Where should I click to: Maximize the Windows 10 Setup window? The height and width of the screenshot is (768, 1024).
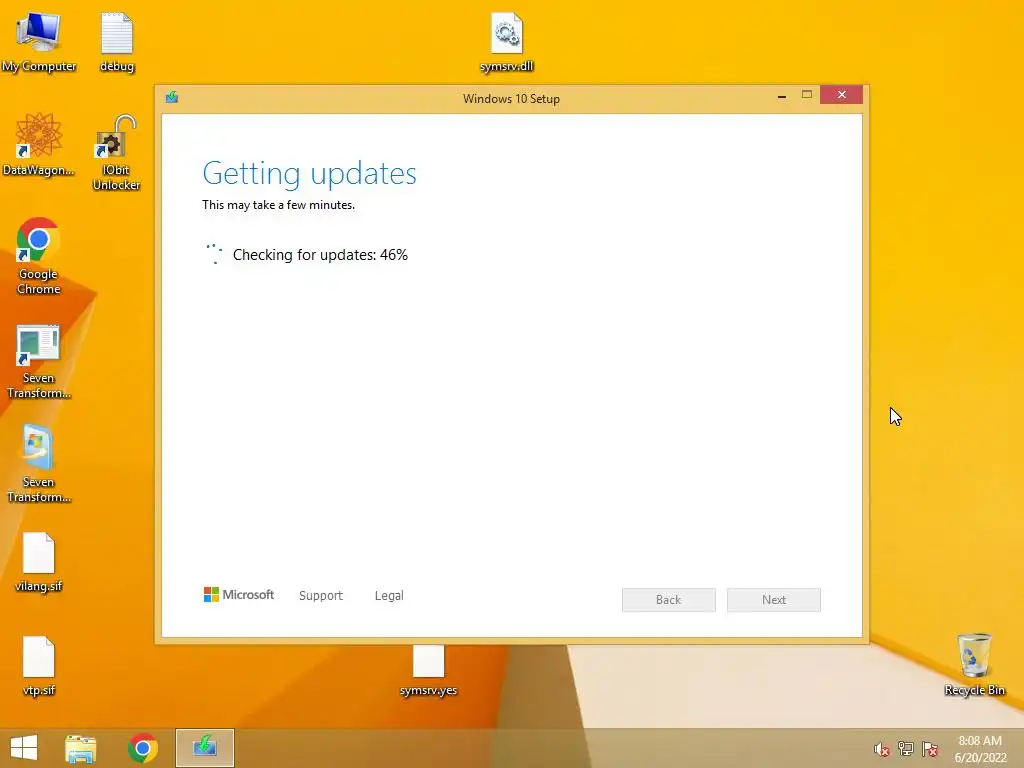click(x=807, y=95)
